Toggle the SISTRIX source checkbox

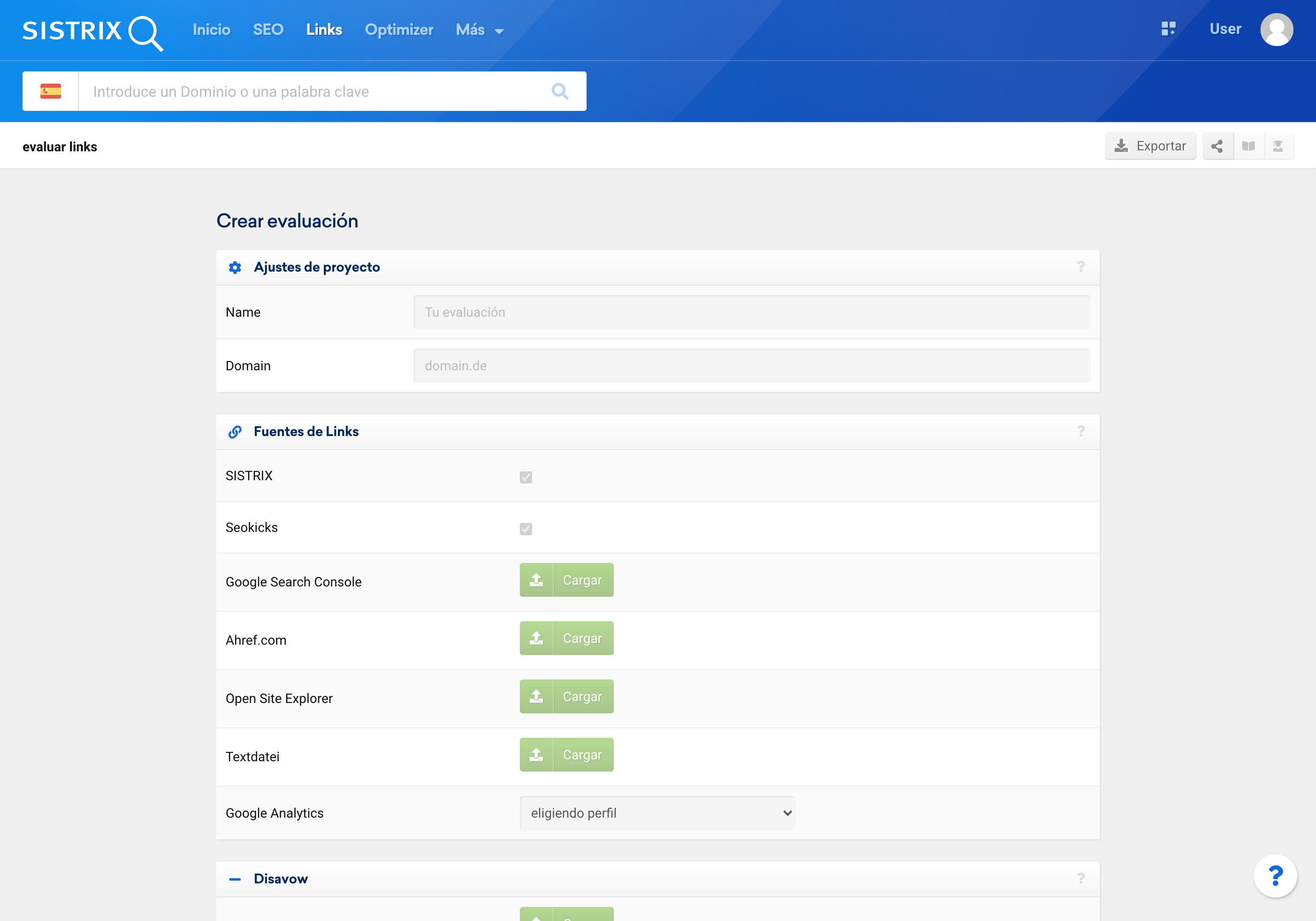pos(525,477)
